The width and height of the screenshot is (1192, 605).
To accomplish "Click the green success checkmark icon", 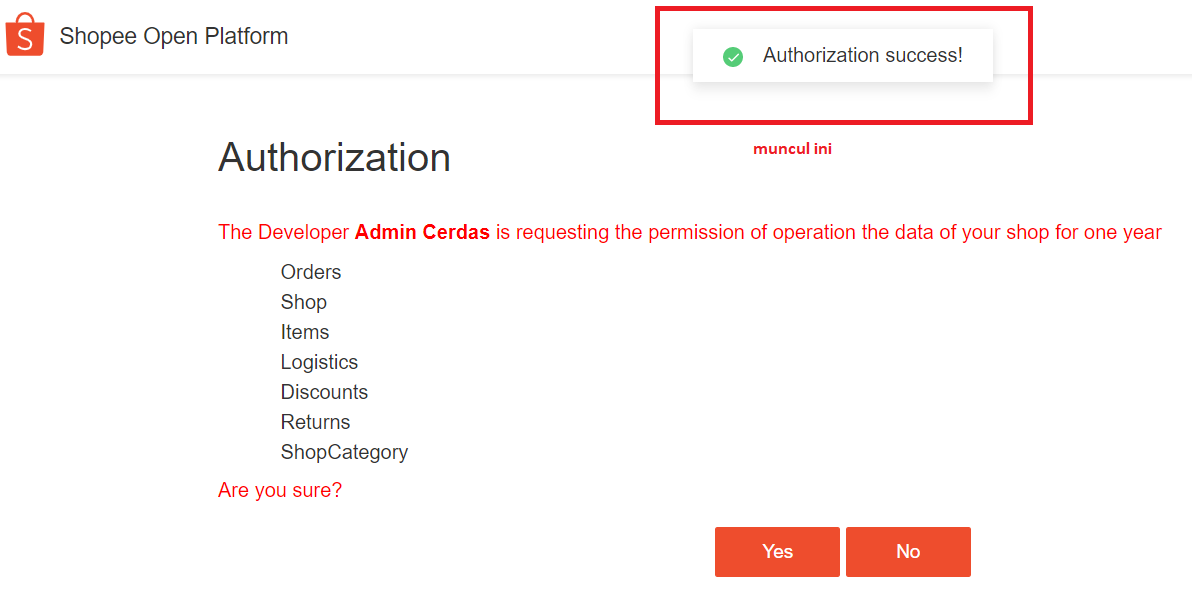I will coord(733,56).
